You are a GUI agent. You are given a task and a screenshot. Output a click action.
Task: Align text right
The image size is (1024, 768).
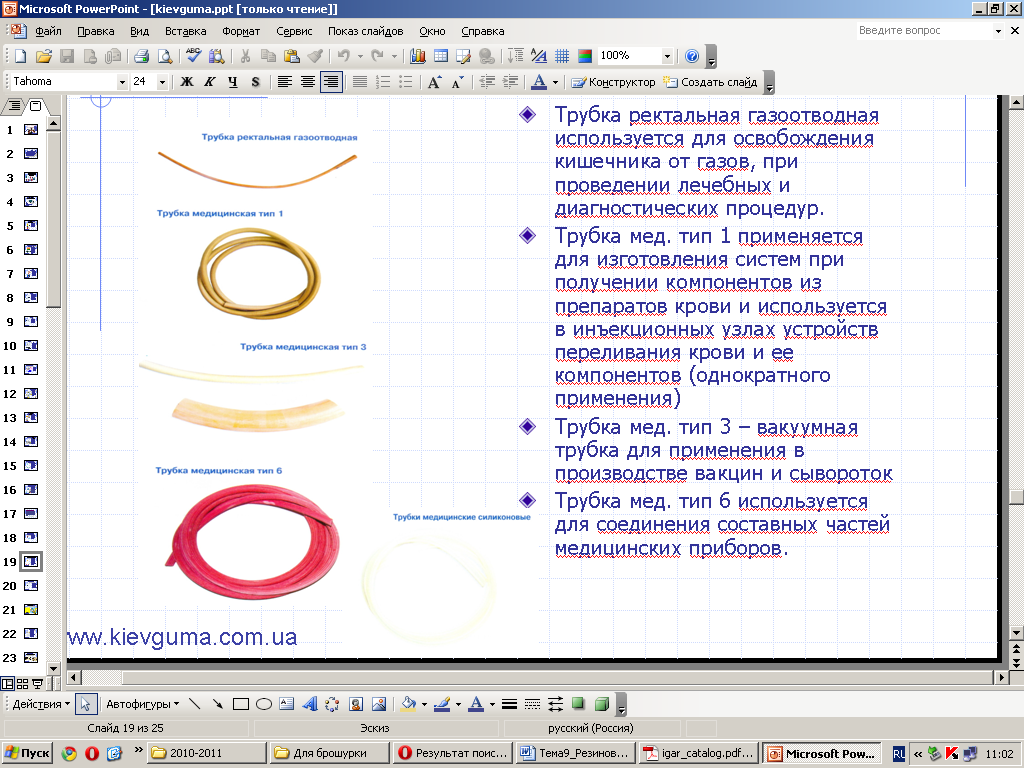point(331,82)
